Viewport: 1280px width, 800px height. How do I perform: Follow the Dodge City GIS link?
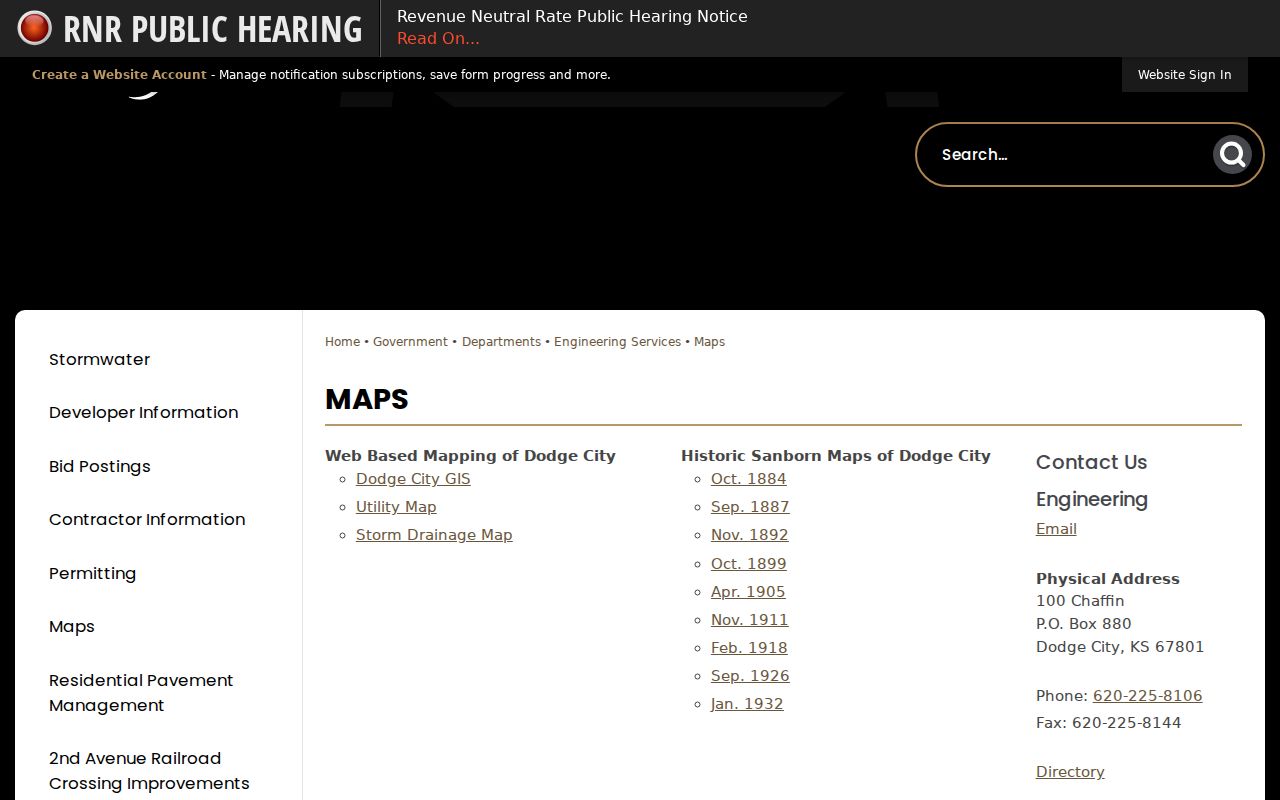413,479
